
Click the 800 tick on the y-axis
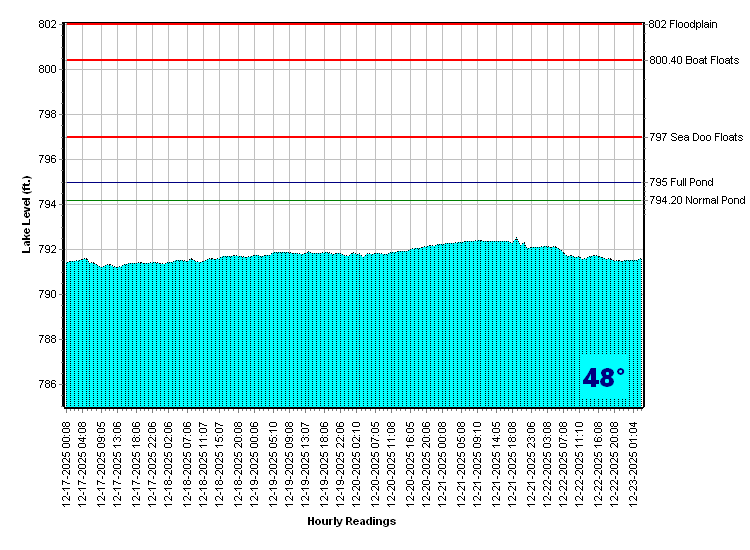click(48, 69)
